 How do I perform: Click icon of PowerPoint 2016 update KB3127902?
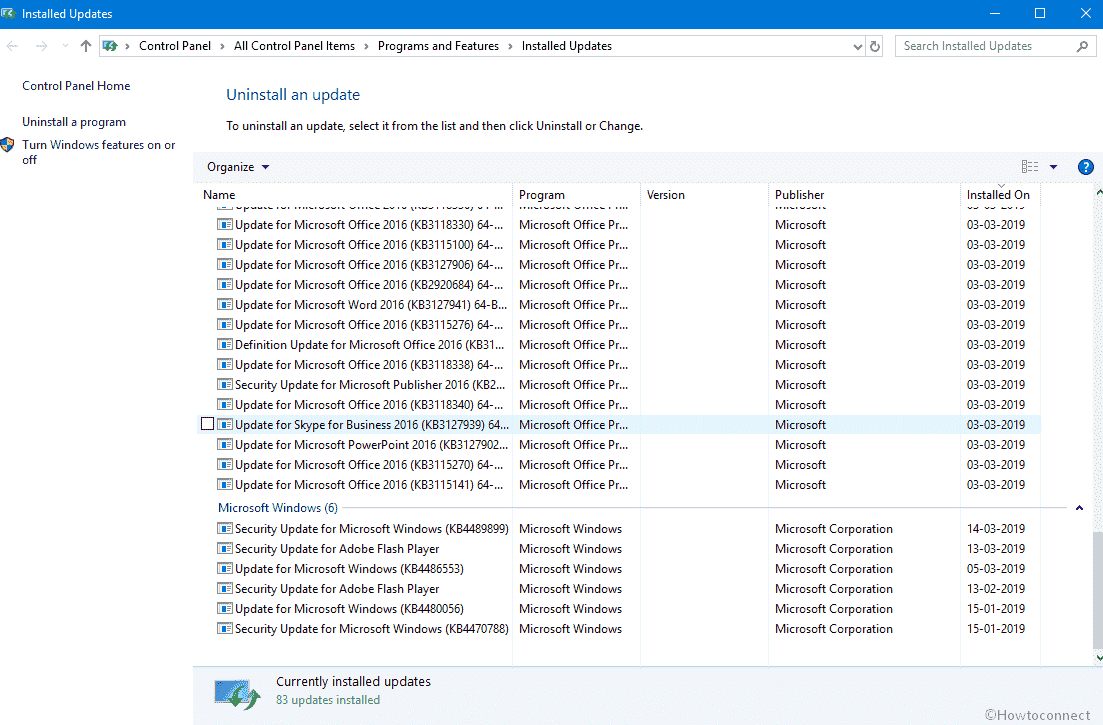[225, 445]
